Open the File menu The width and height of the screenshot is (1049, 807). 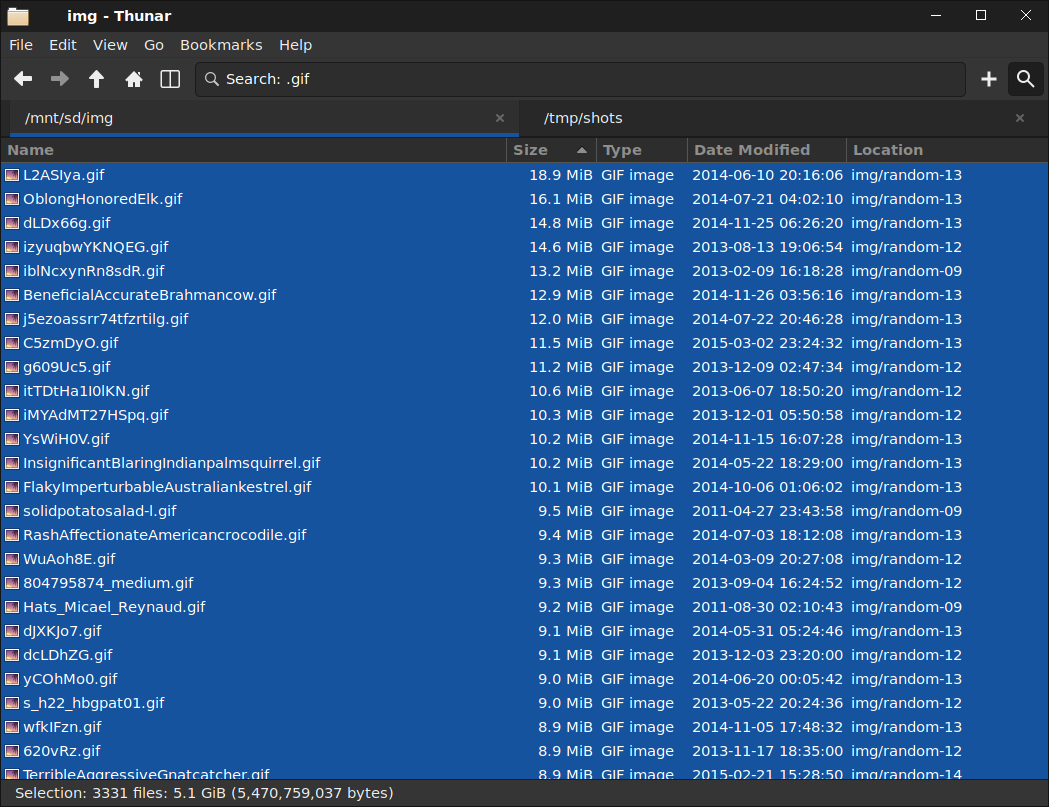coord(21,45)
